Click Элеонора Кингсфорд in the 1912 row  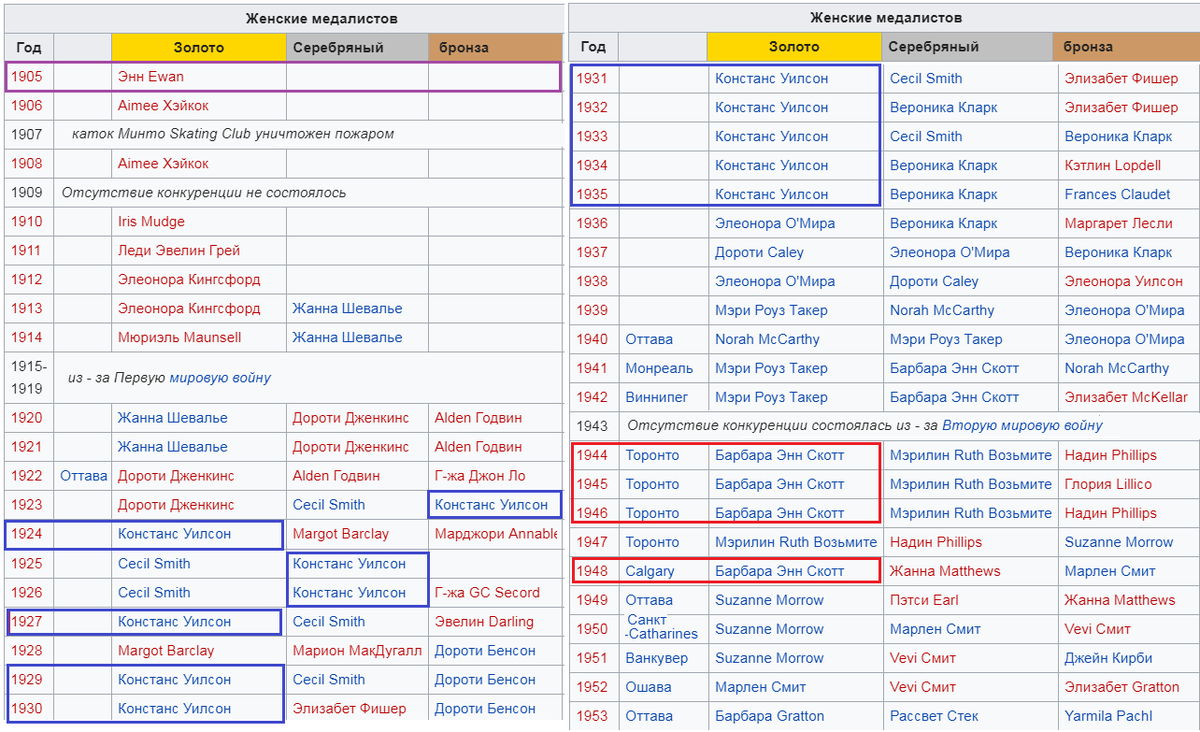(189, 279)
